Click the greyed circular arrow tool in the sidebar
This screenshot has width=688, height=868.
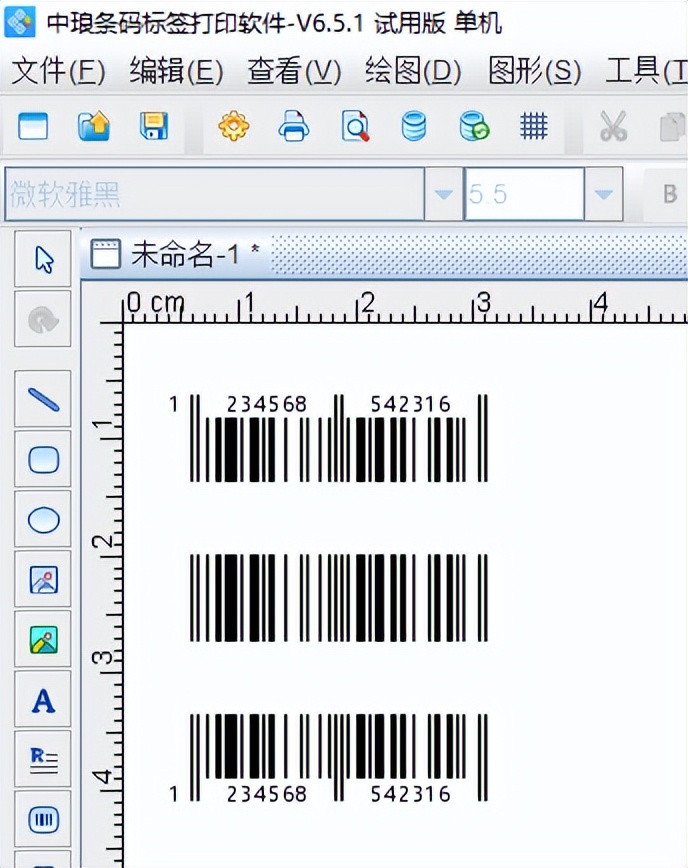[43, 319]
